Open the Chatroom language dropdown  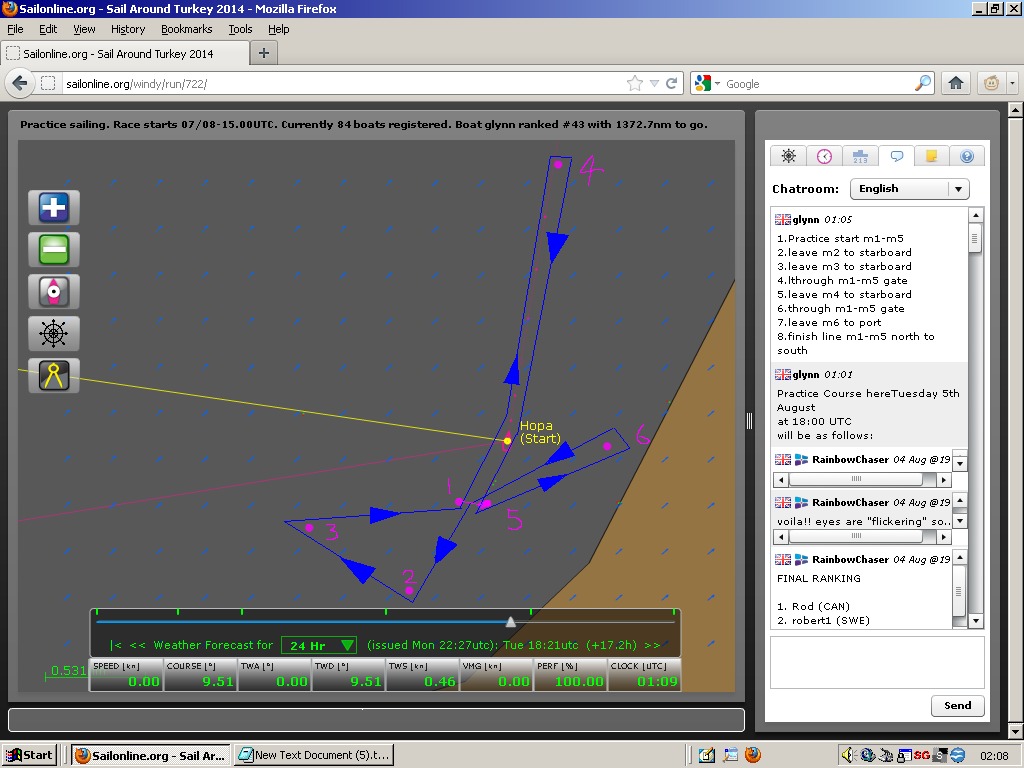[909, 189]
